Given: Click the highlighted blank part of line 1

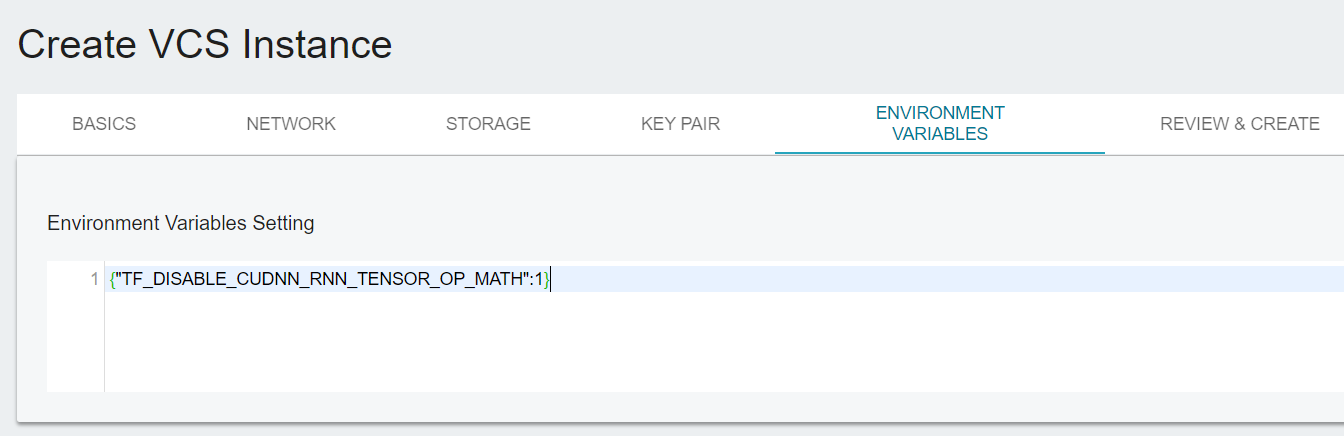Looking at the screenshot, I should point(947,280).
